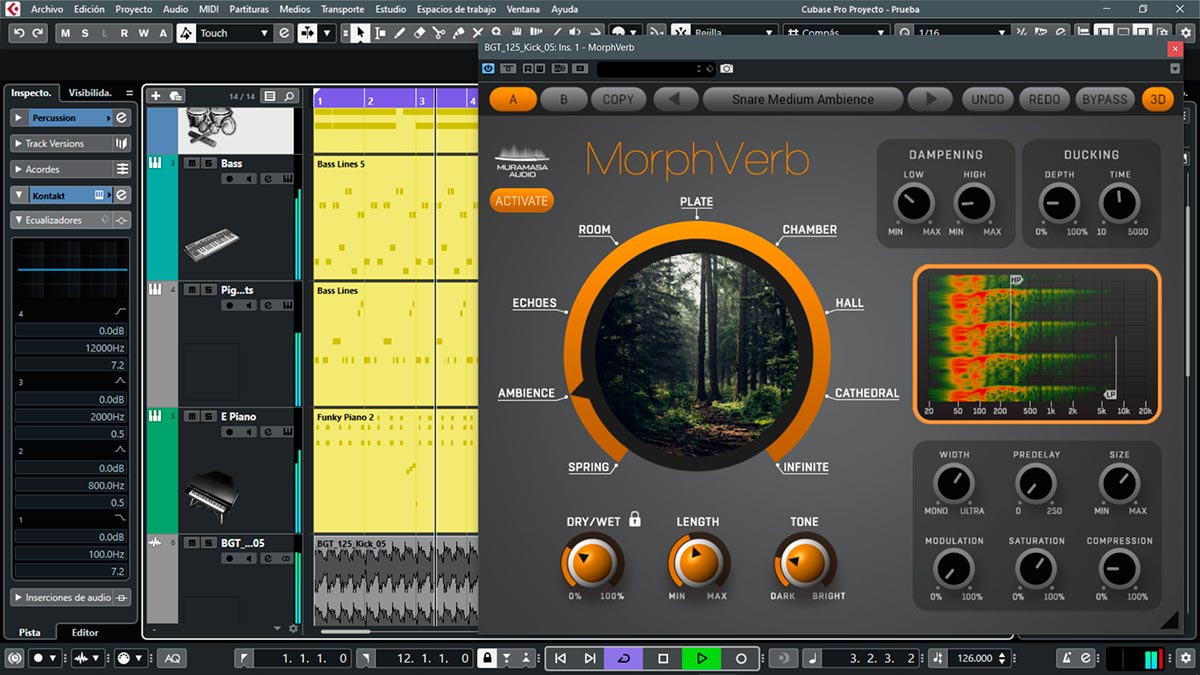
Task: Redo the action in the Cubase toolbar
Action: 38,33
